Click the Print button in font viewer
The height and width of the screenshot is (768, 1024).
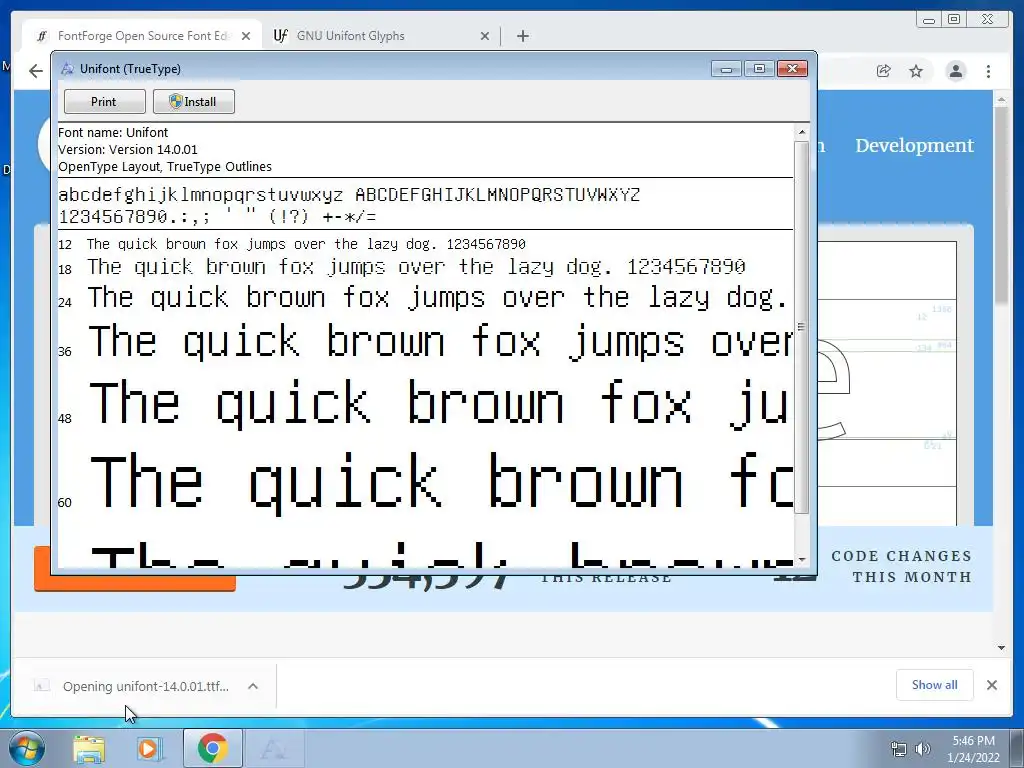(x=104, y=102)
